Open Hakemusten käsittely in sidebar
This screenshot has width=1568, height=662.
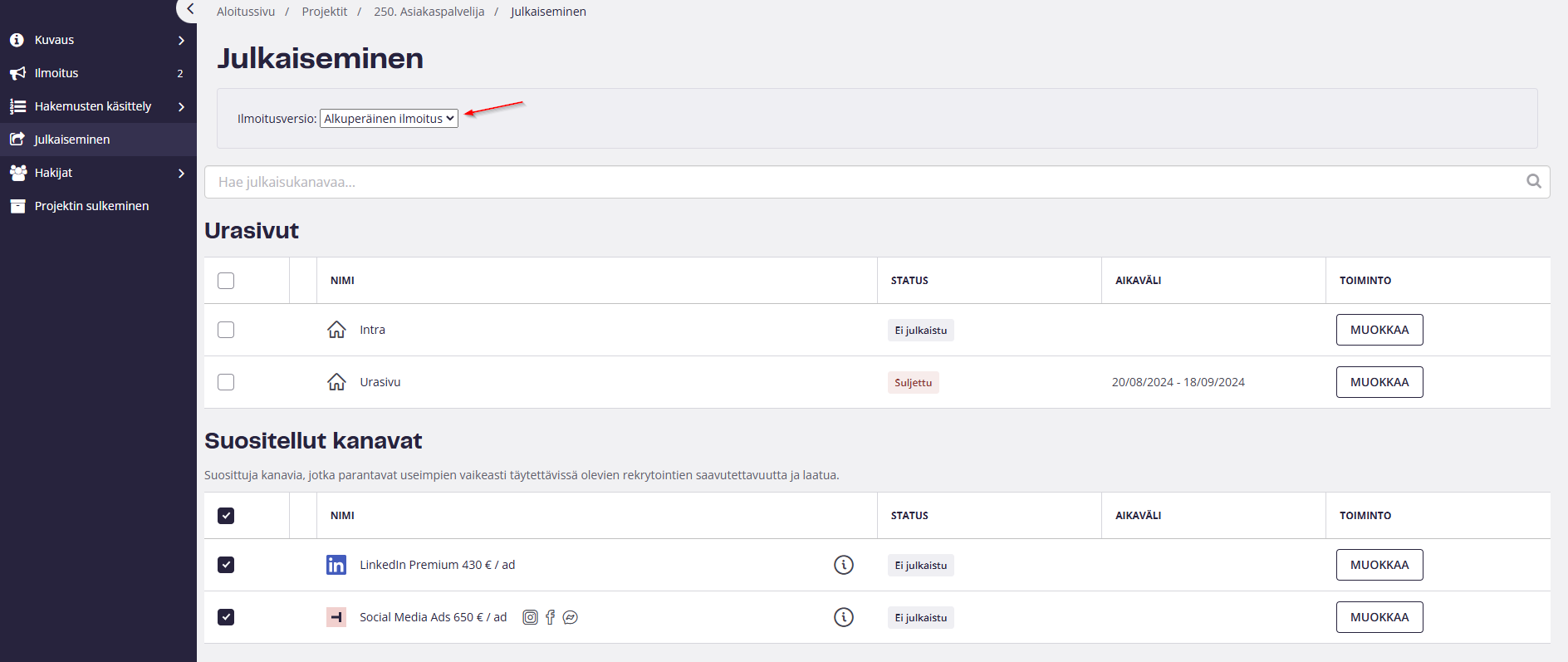(x=98, y=106)
